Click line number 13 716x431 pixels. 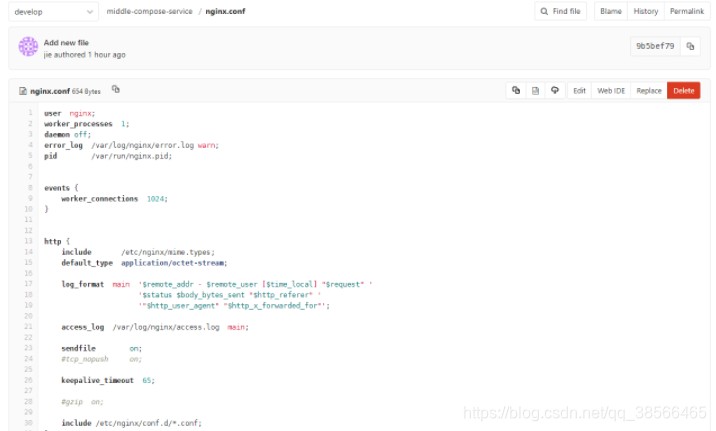(28, 241)
